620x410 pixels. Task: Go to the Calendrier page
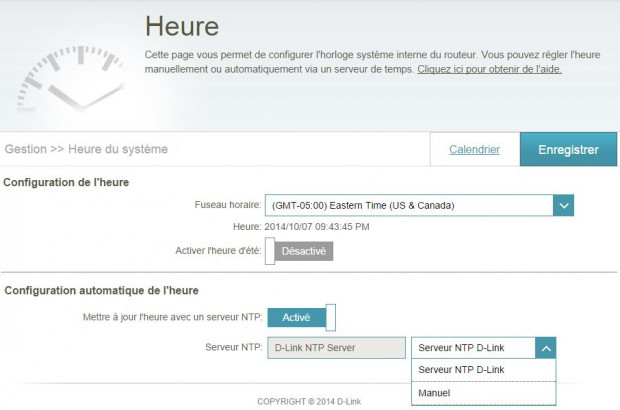pyautogui.click(x=474, y=149)
